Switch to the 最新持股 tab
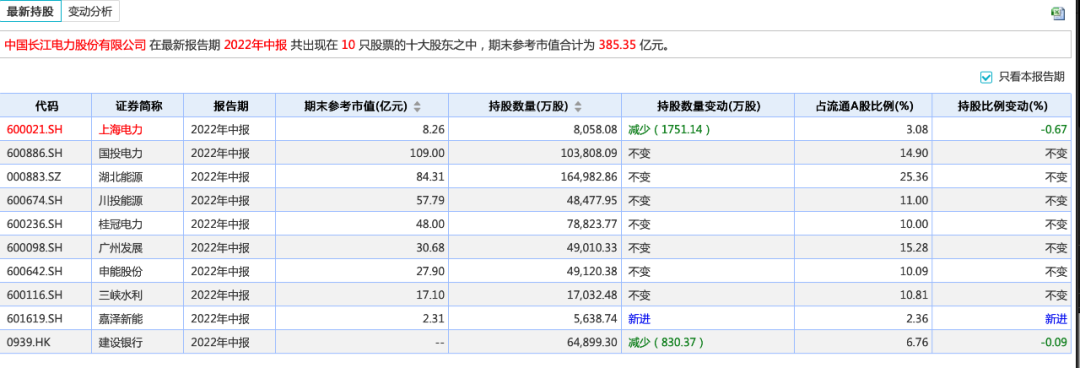This screenshot has width=1080, height=368. (x=31, y=12)
